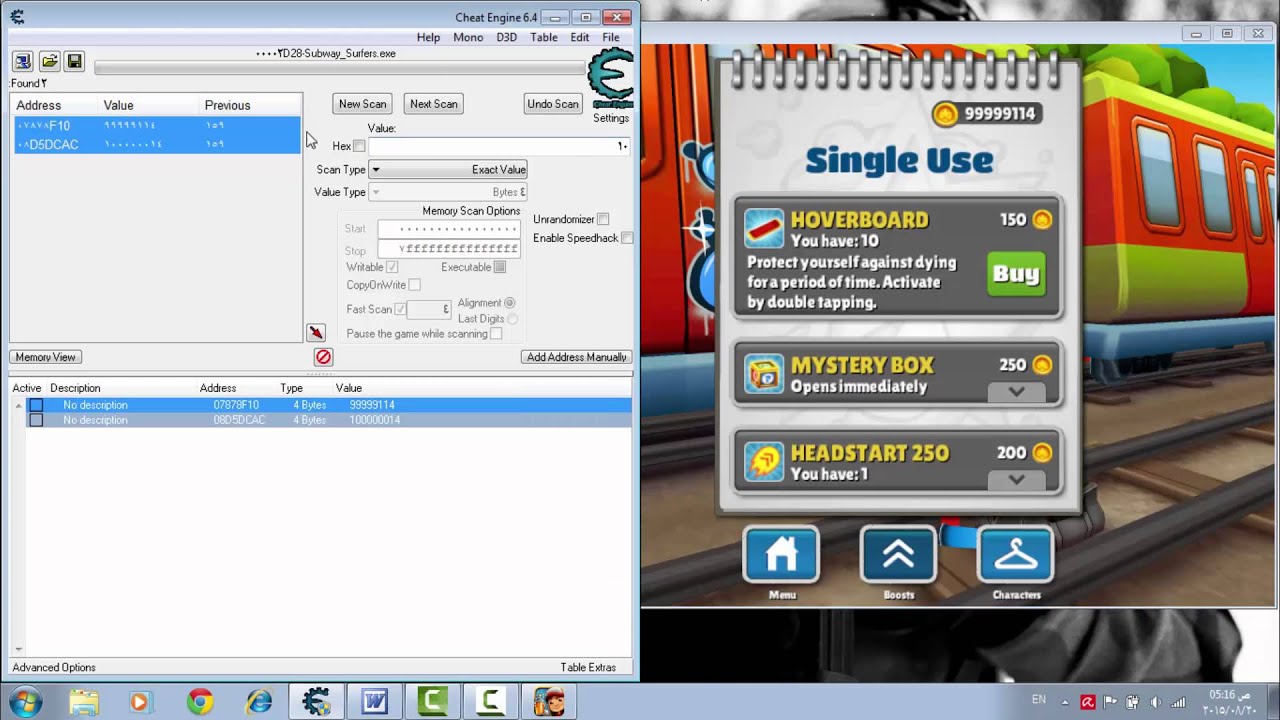
Task: Open Table Extras
Action: [x=588, y=667]
